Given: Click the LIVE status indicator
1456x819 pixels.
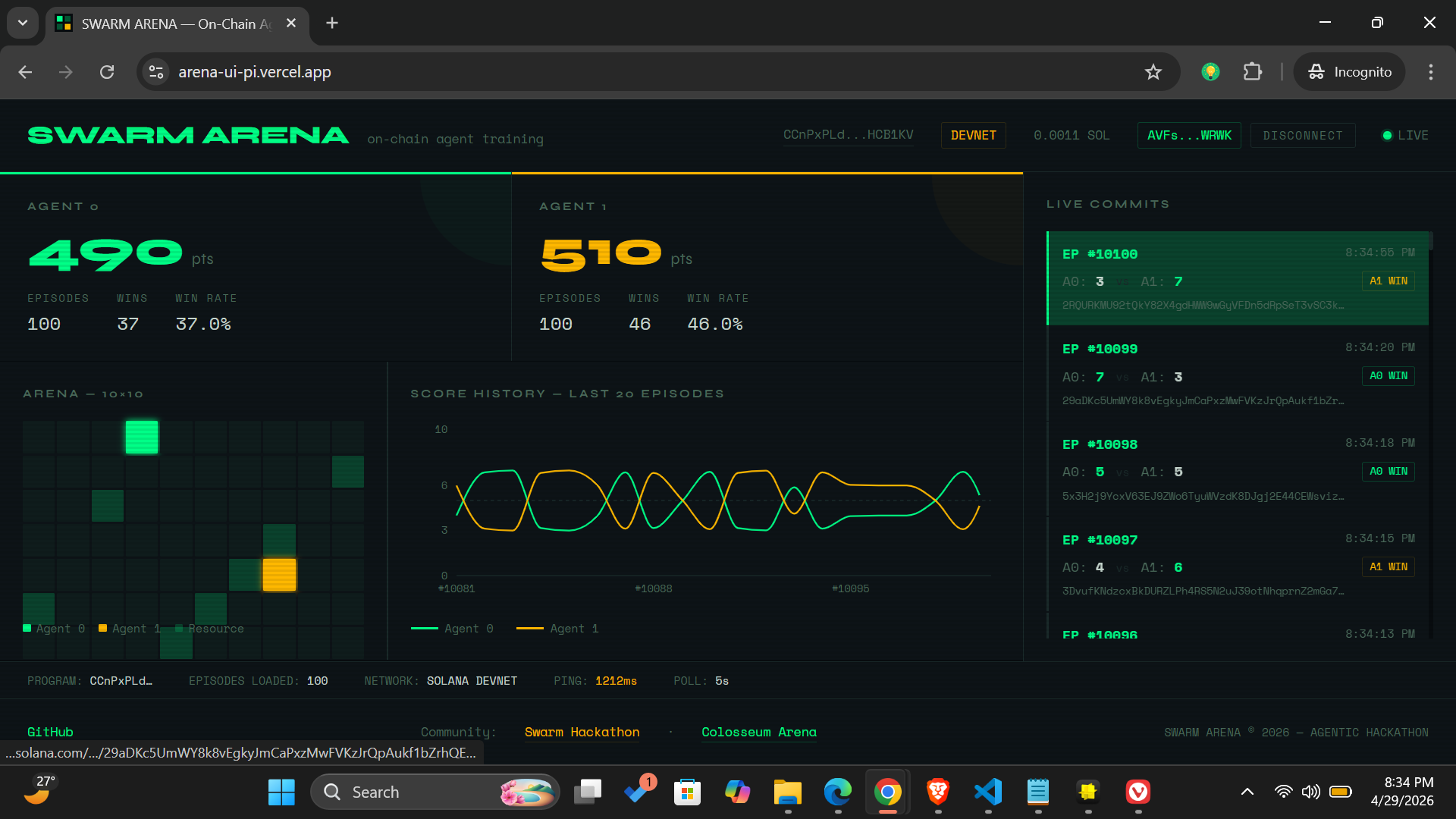Looking at the screenshot, I should click(x=1405, y=135).
